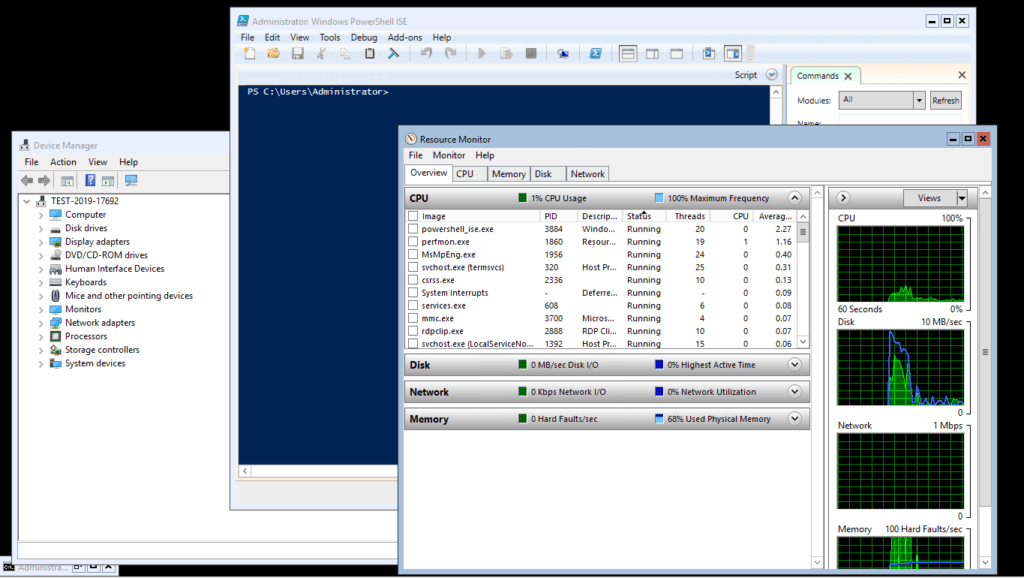Viewport: 1024px width, 578px height.
Task: Check the MsMpEng.exe process checkbox
Action: [413, 255]
